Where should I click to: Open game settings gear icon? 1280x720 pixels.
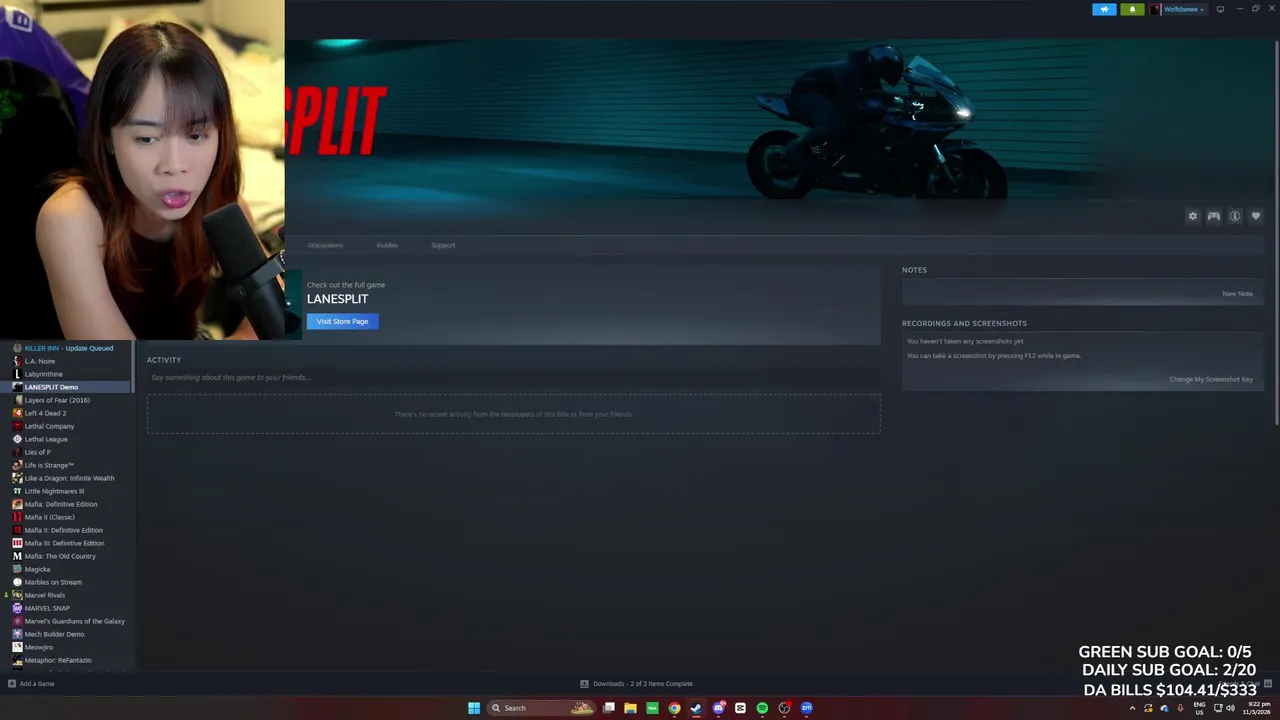point(1192,216)
